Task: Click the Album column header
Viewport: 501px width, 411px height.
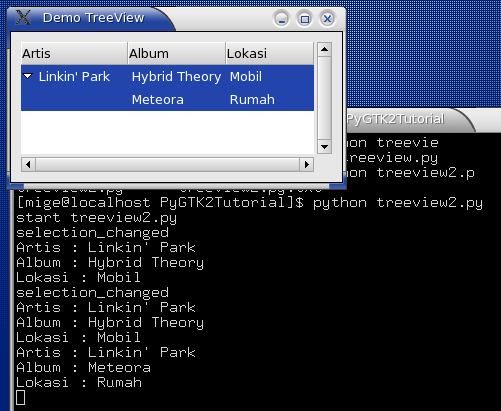Action: pos(176,53)
